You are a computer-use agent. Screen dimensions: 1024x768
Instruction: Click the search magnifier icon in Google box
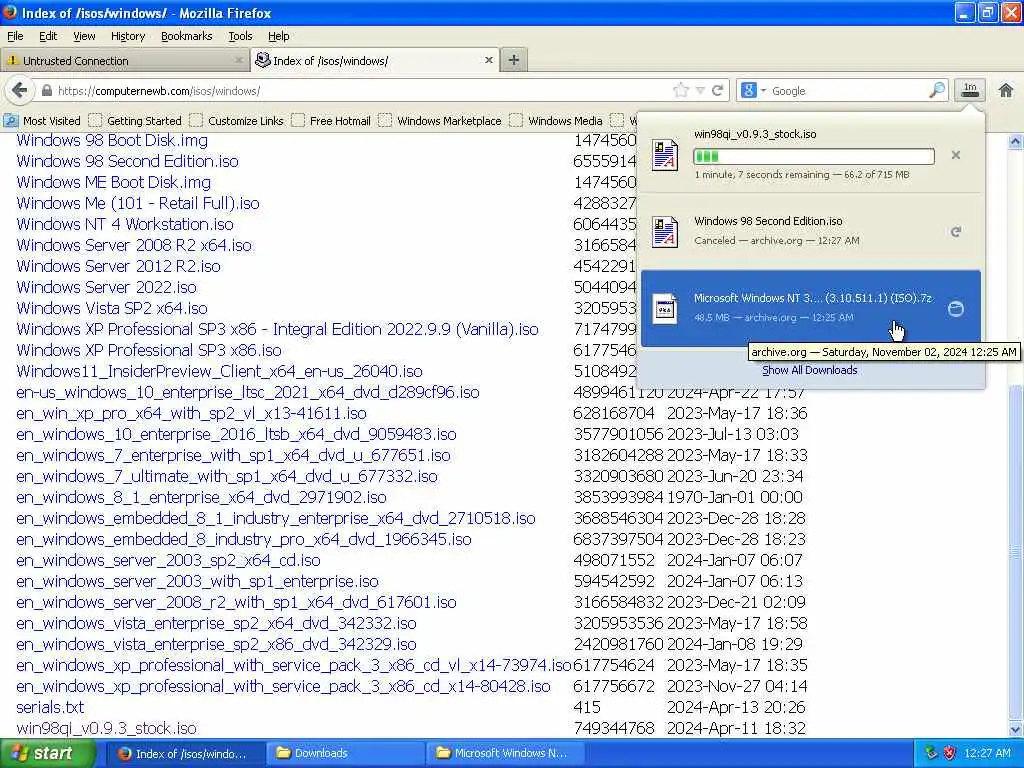point(937,90)
